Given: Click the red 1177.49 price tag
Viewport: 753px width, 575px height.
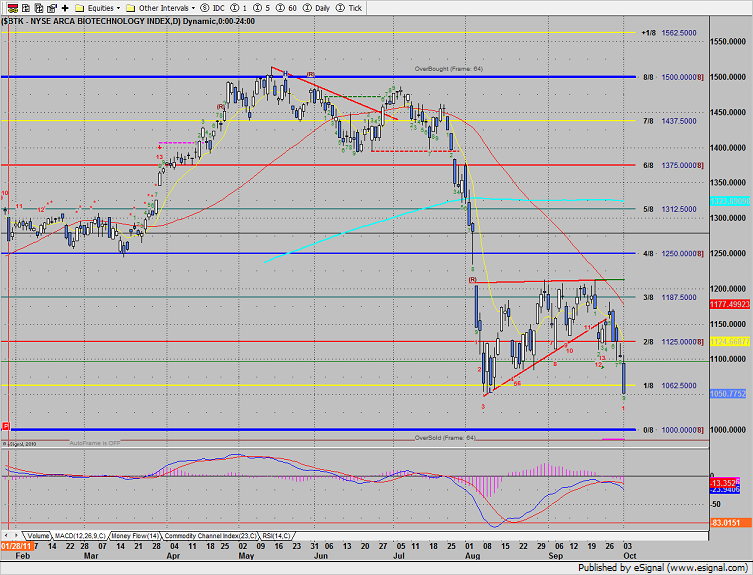Looking at the screenshot, I should (x=729, y=304).
